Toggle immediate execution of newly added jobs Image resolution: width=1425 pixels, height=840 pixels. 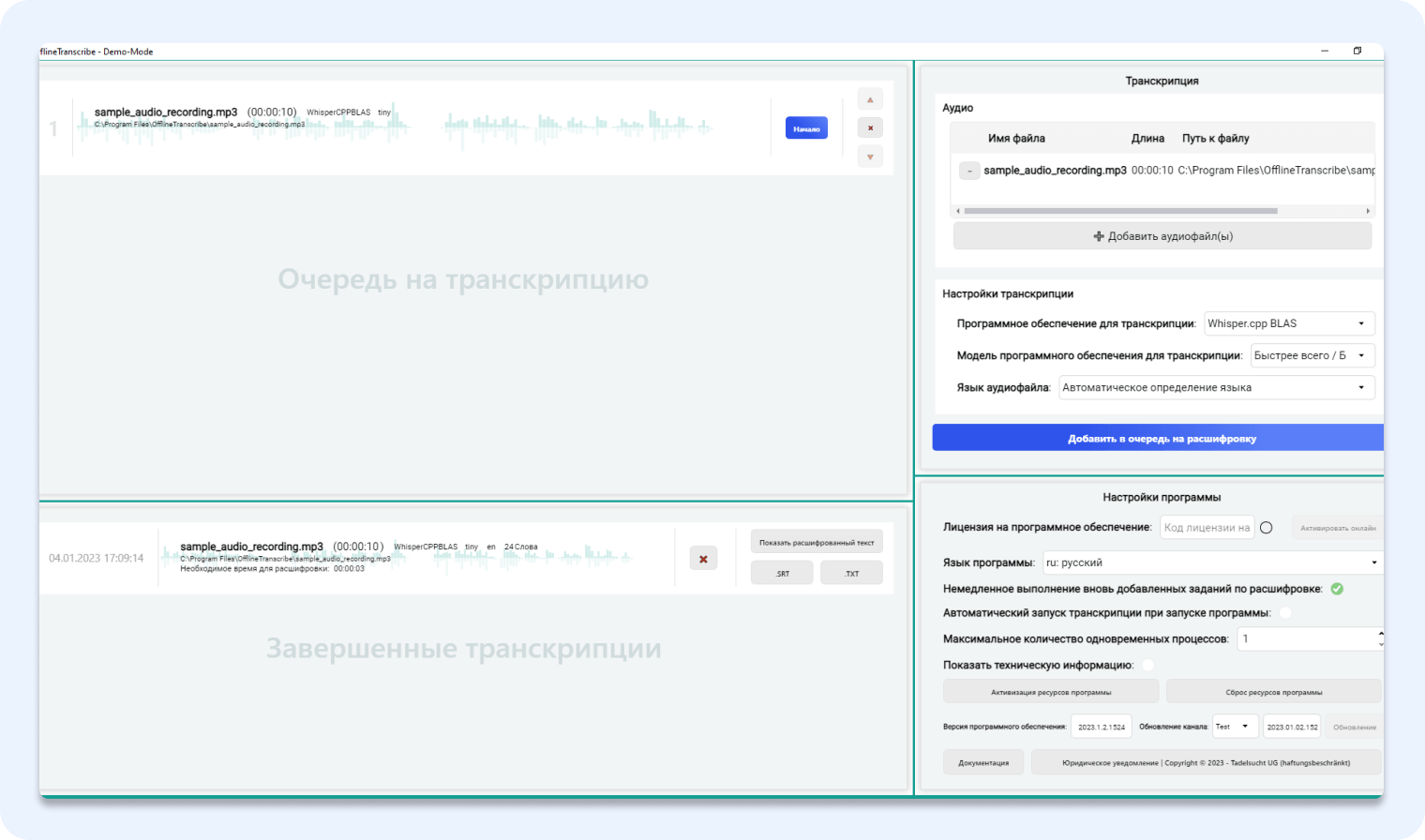pyautogui.click(x=1337, y=589)
